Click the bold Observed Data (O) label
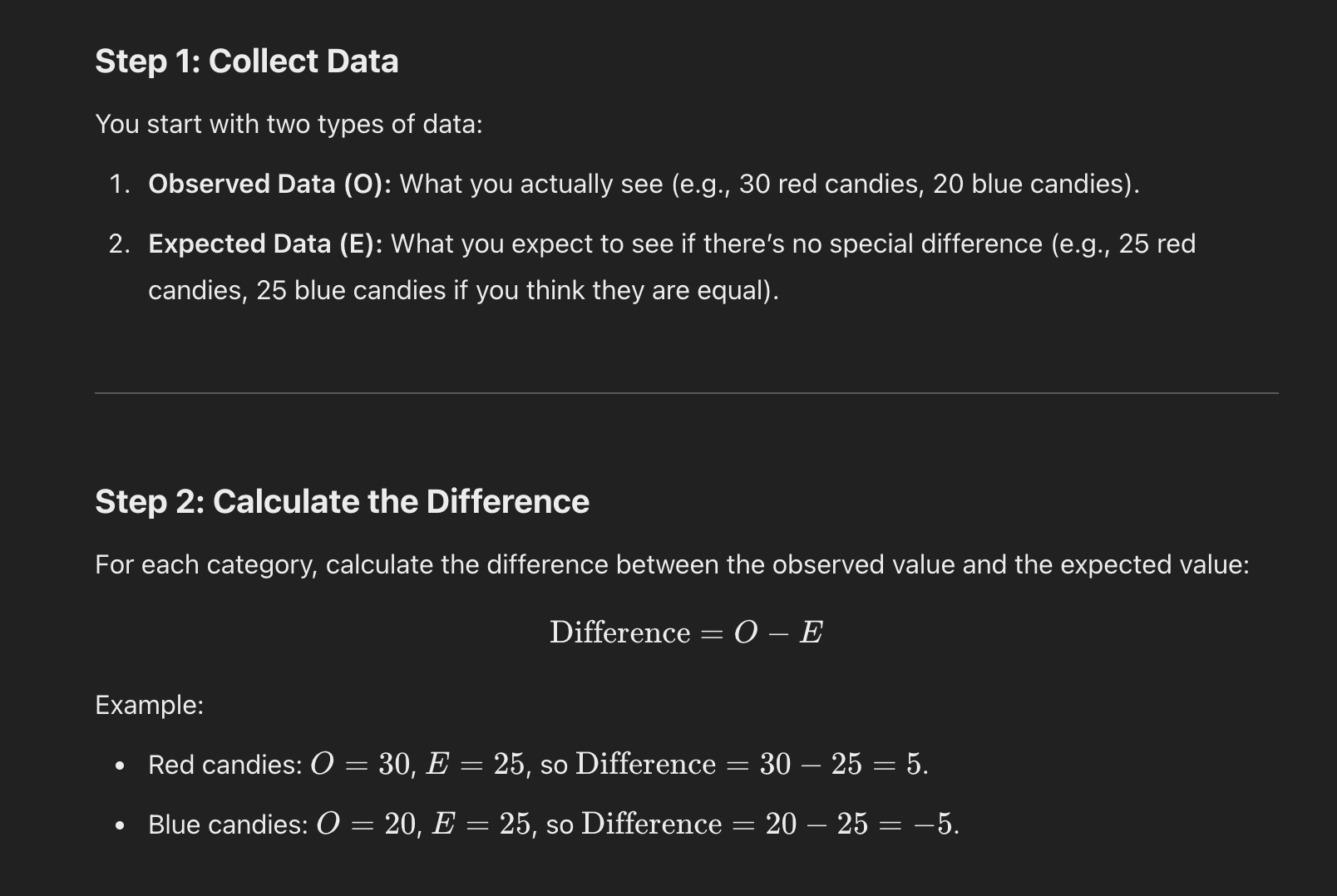This screenshot has width=1337, height=896. pyautogui.click(x=270, y=184)
